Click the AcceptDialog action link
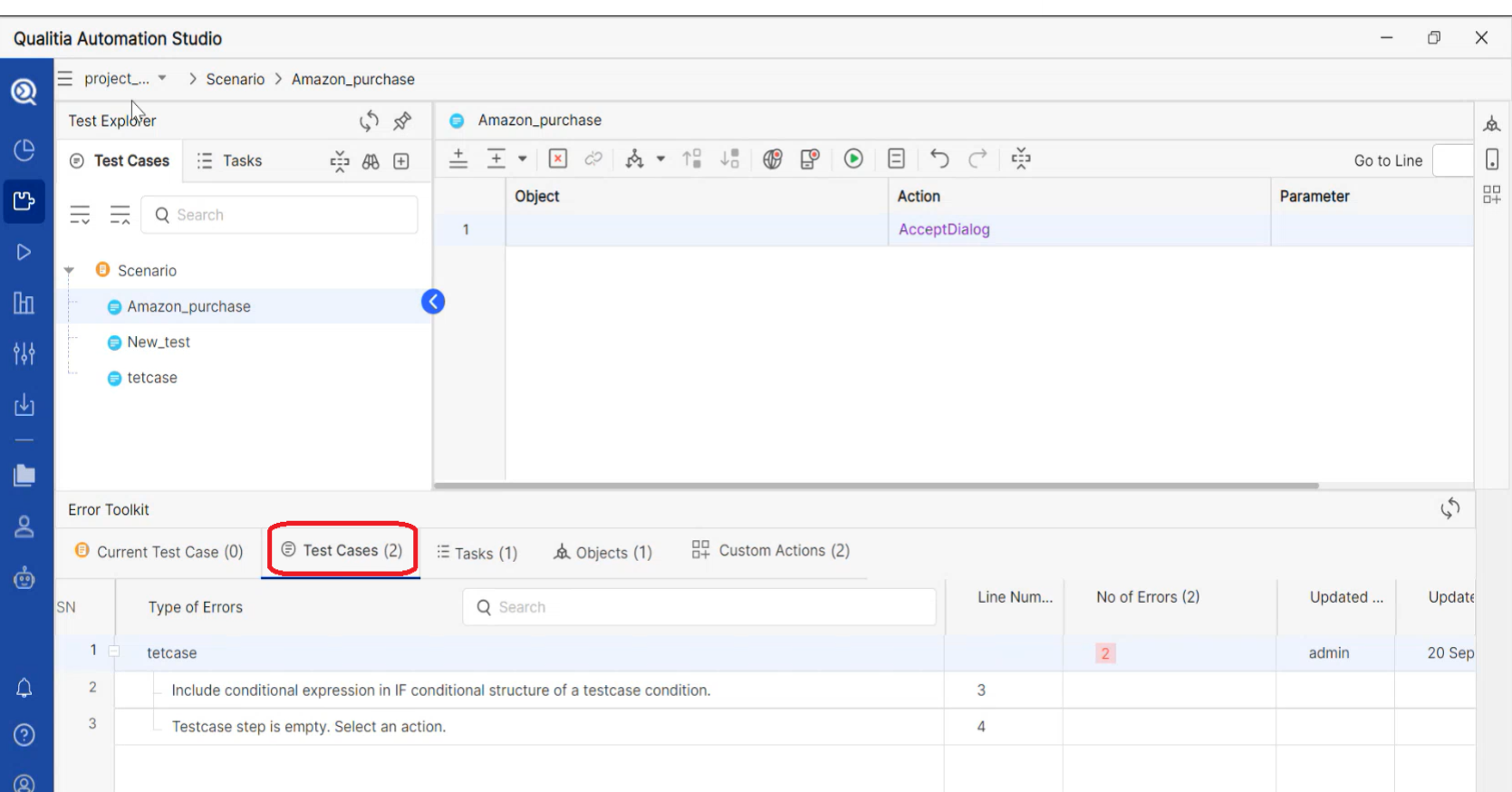 click(x=944, y=229)
